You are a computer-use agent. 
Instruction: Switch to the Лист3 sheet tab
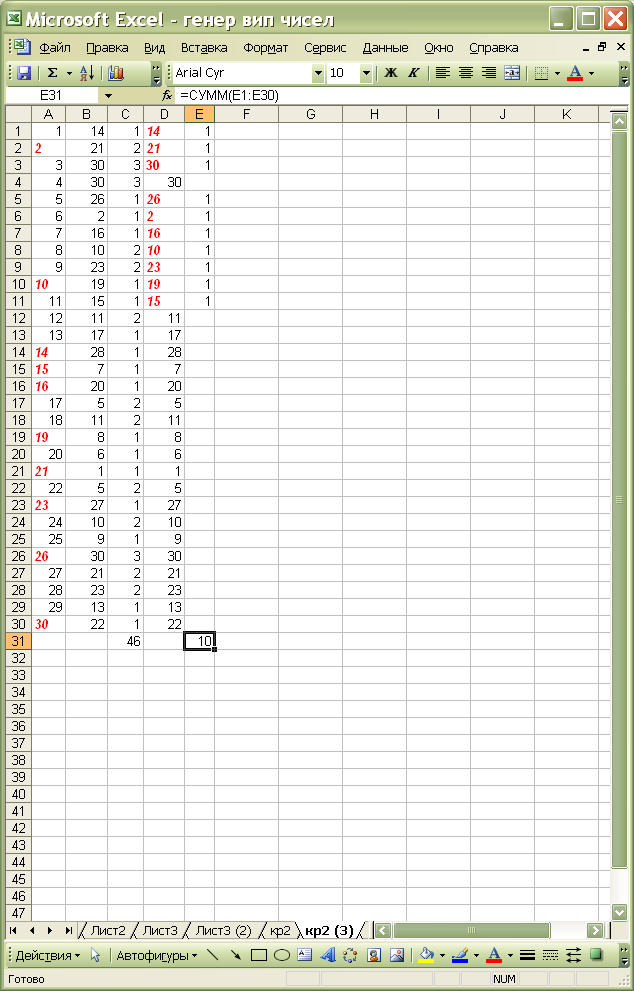tap(160, 930)
